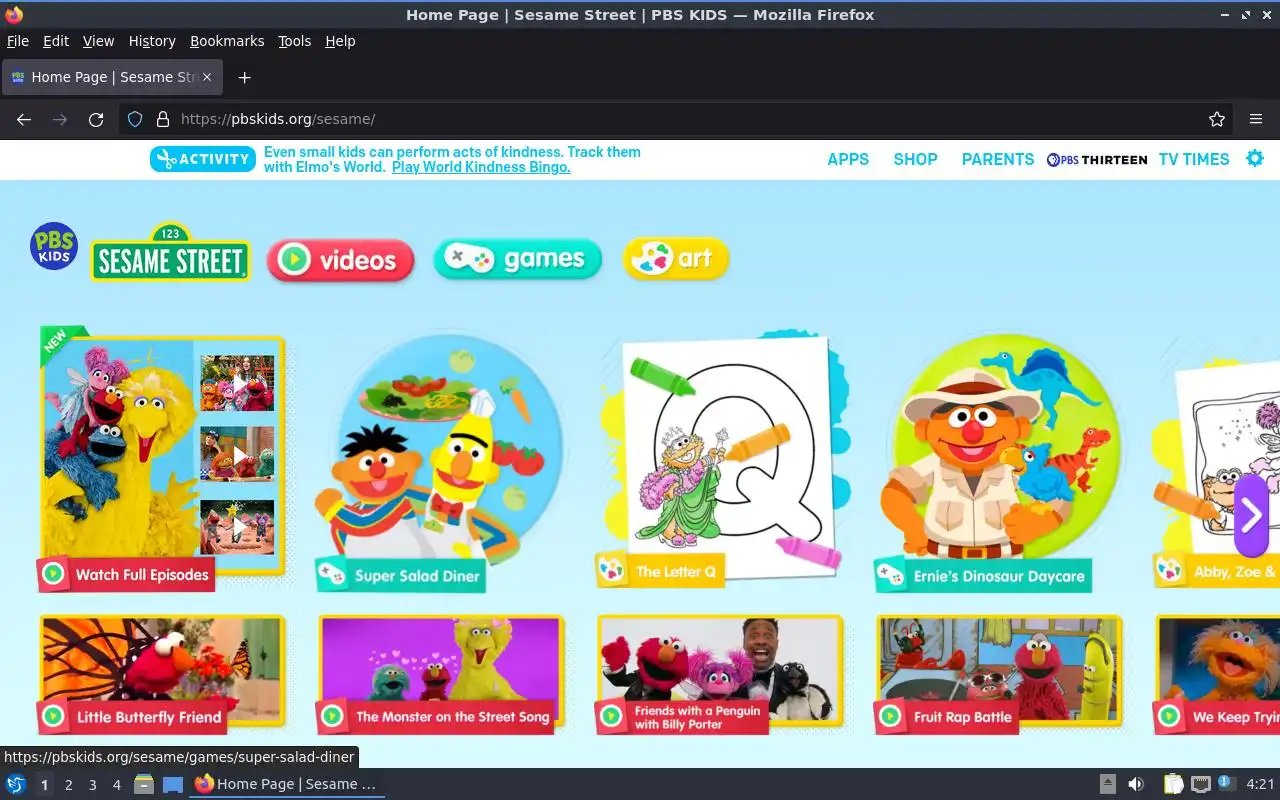1280x800 pixels.
Task: Open the History menu
Action: (152, 41)
